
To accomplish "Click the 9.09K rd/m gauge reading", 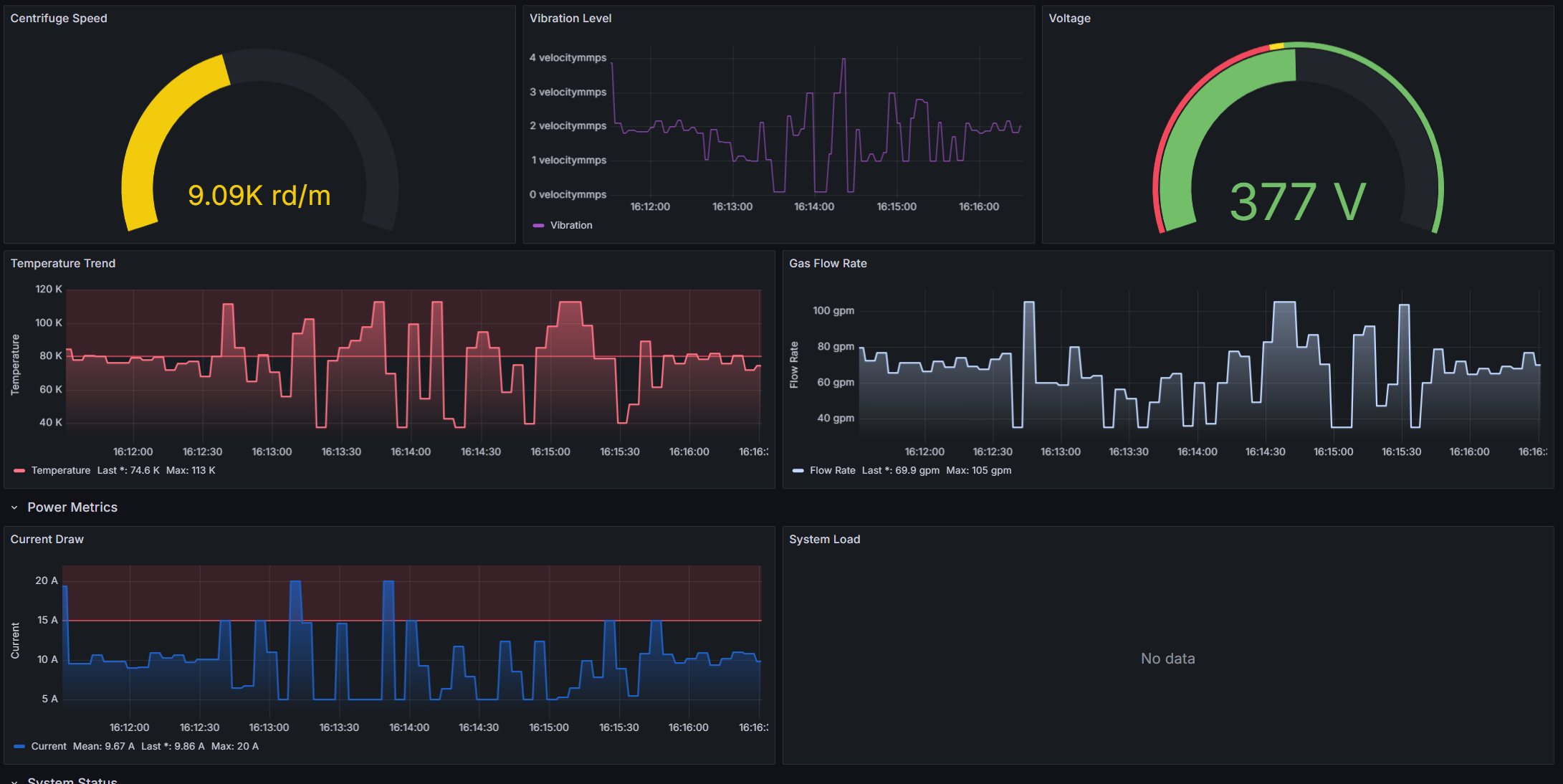I will (x=259, y=195).
